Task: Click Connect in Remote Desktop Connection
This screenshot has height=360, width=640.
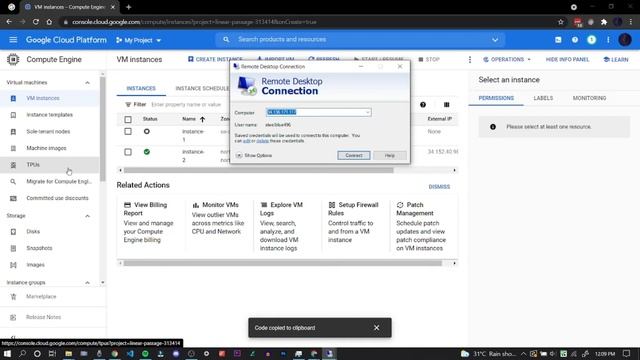Action: coord(353,156)
